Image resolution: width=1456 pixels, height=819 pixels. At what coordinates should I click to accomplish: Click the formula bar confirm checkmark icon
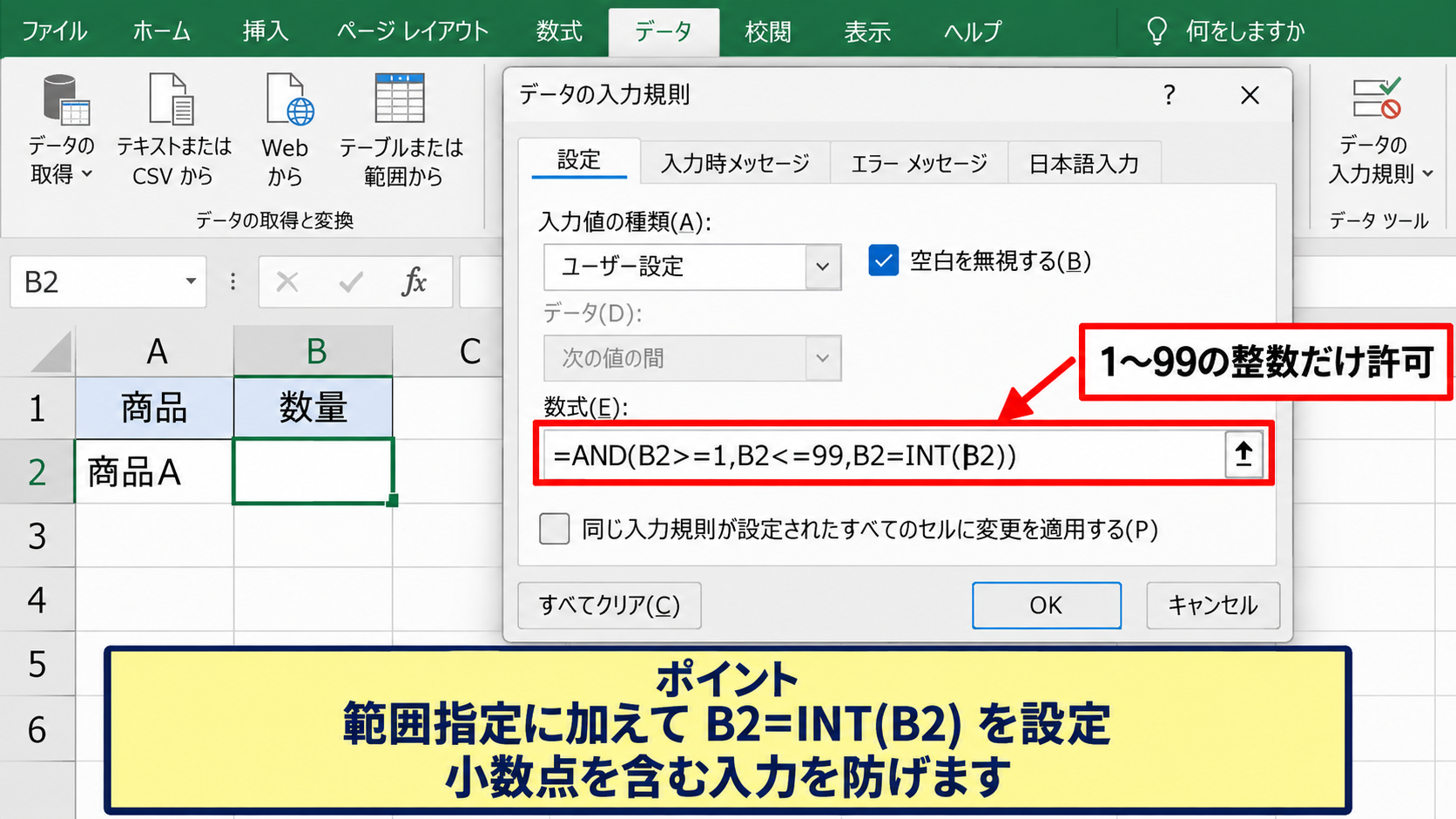click(x=351, y=282)
